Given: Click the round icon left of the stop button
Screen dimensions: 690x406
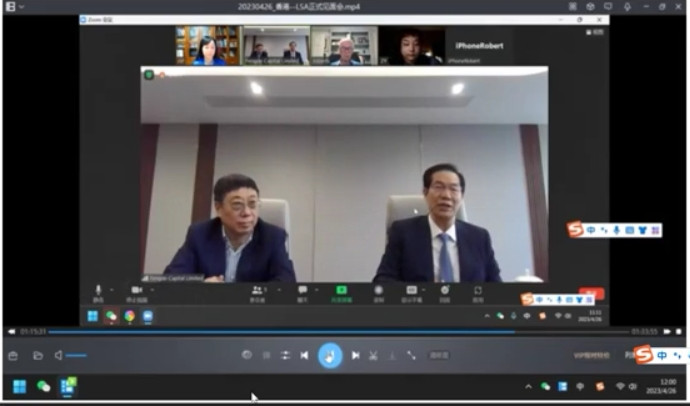Looking at the screenshot, I should [247, 355].
